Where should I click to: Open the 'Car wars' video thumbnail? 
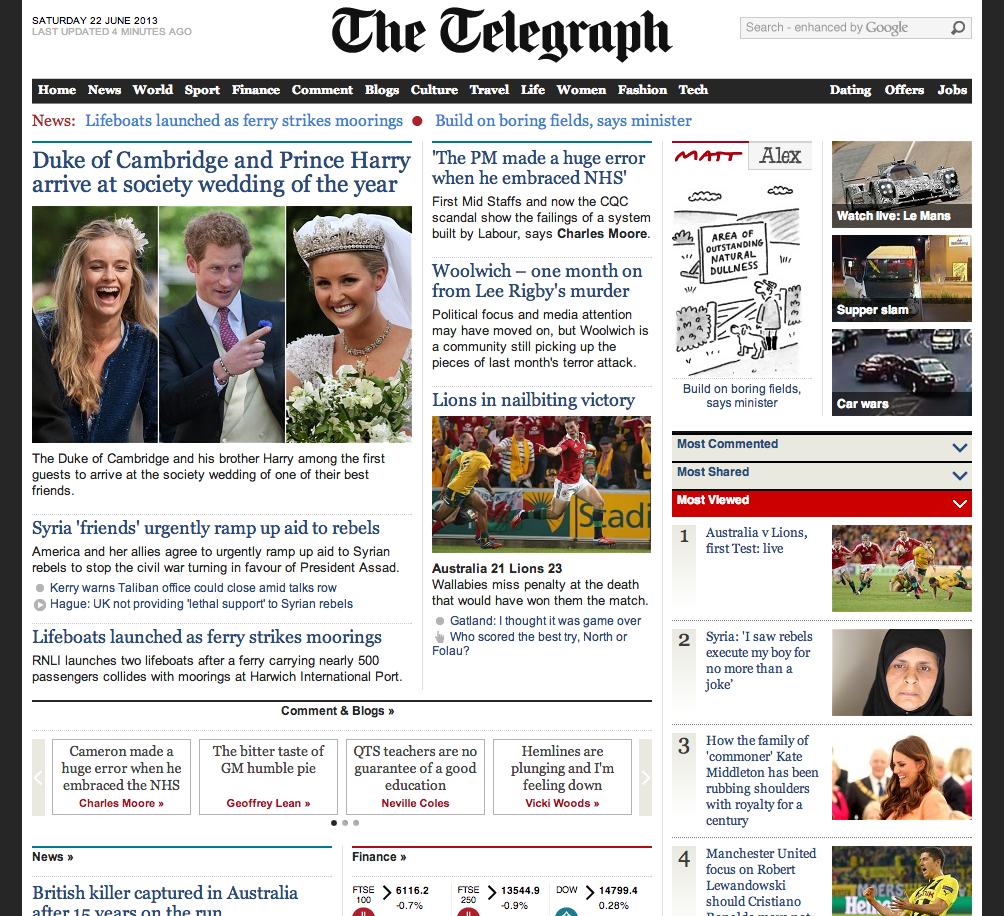coord(902,373)
